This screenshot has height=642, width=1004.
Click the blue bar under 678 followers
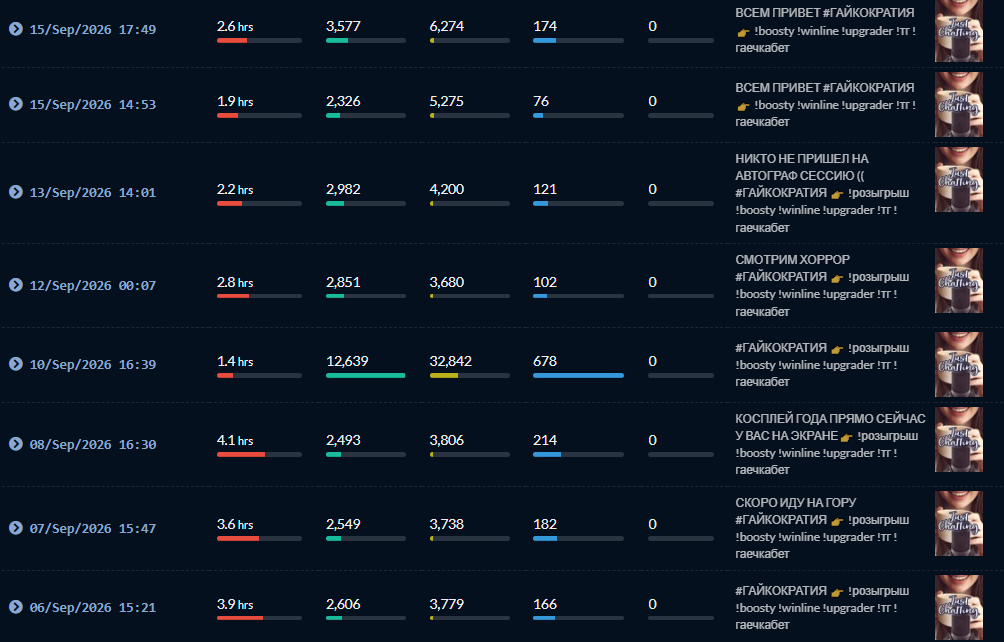578,376
